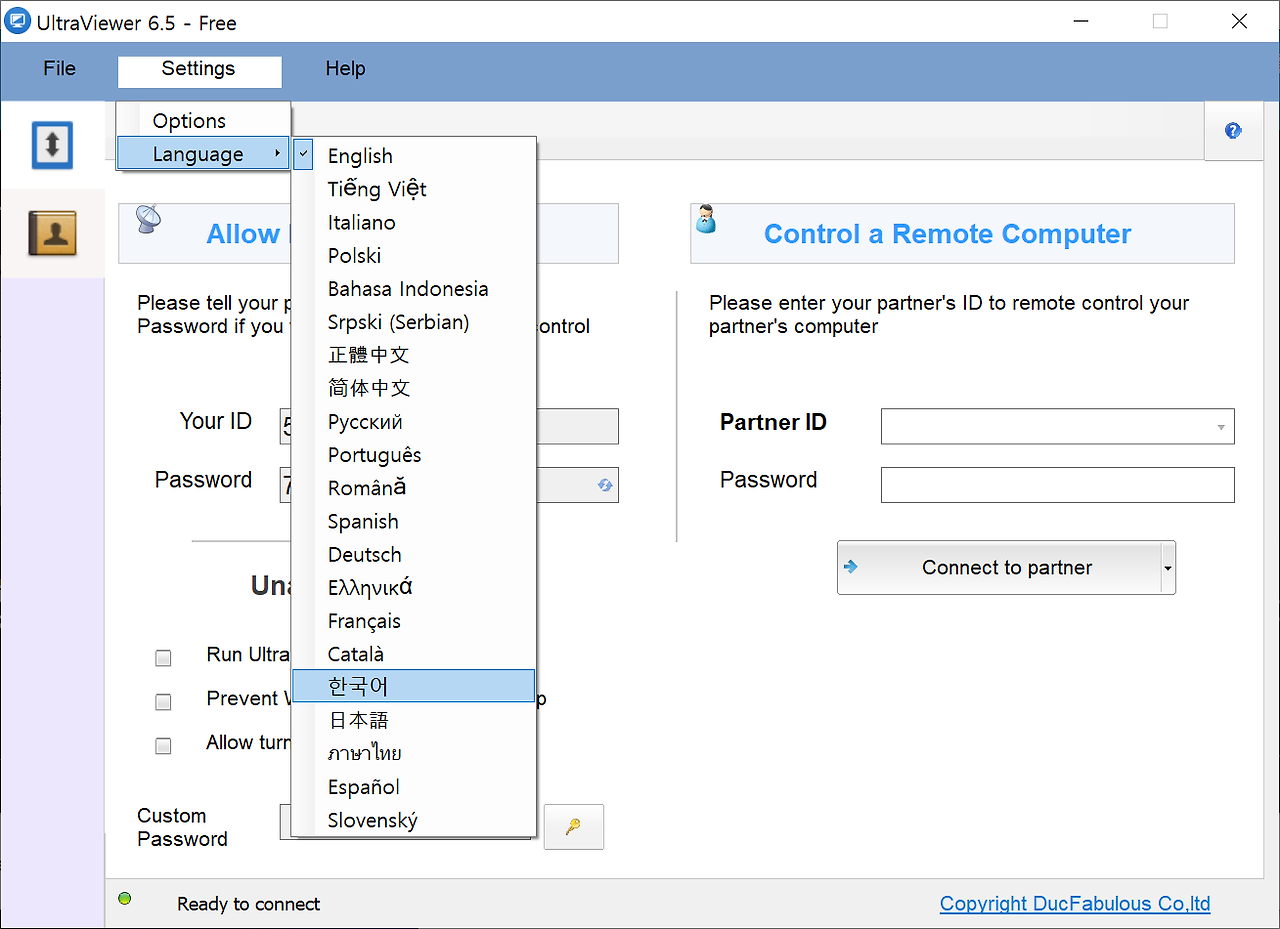Viewport: 1280px width, 929px height.
Task: Select 正體中文 traditional Chinese language
Action: click(414, 355)
